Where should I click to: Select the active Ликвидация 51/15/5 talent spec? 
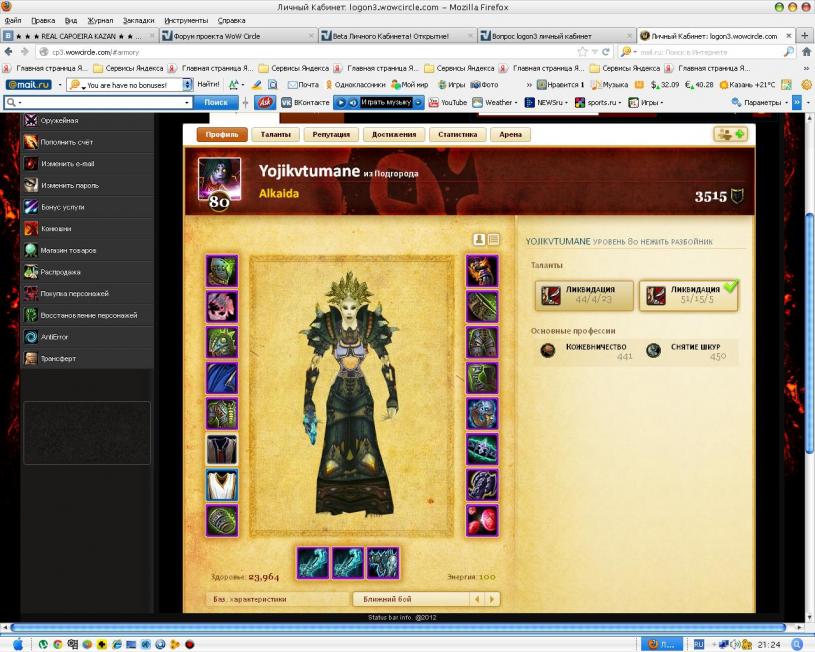point(689,295)
